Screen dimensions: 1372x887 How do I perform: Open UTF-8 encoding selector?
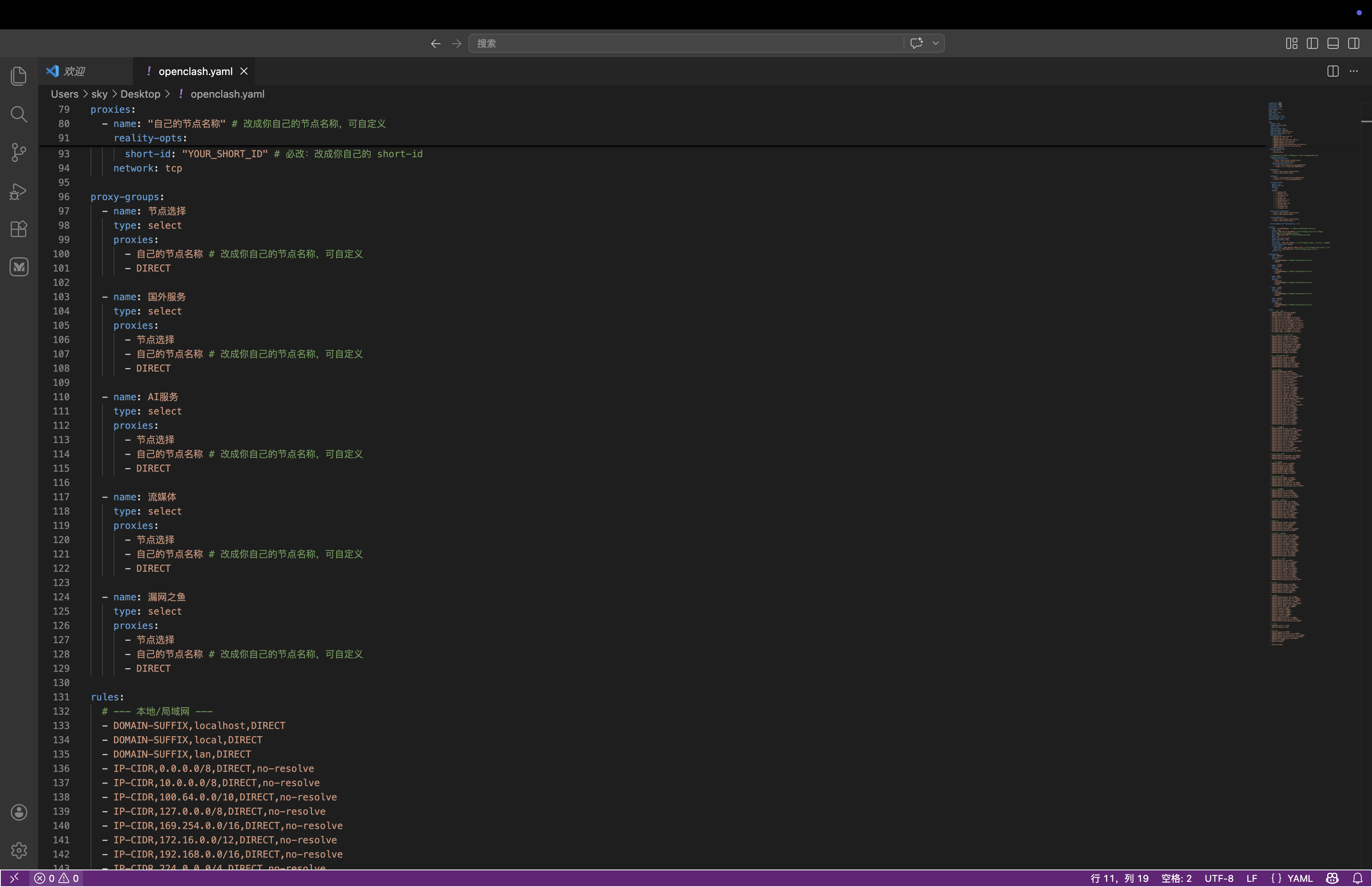pyautogui.click(x=1218, y=878)
